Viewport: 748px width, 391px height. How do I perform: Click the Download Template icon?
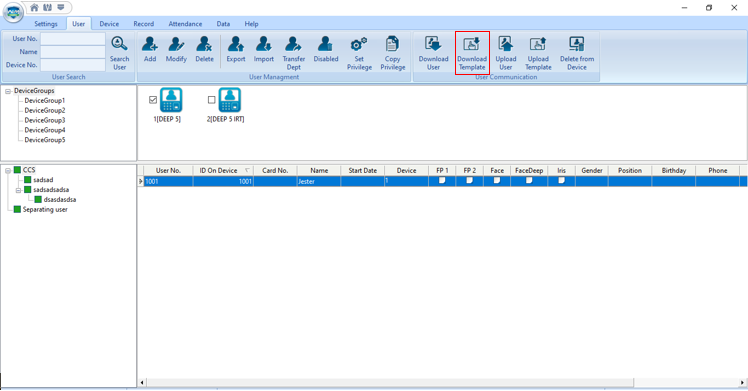point(472,44)
